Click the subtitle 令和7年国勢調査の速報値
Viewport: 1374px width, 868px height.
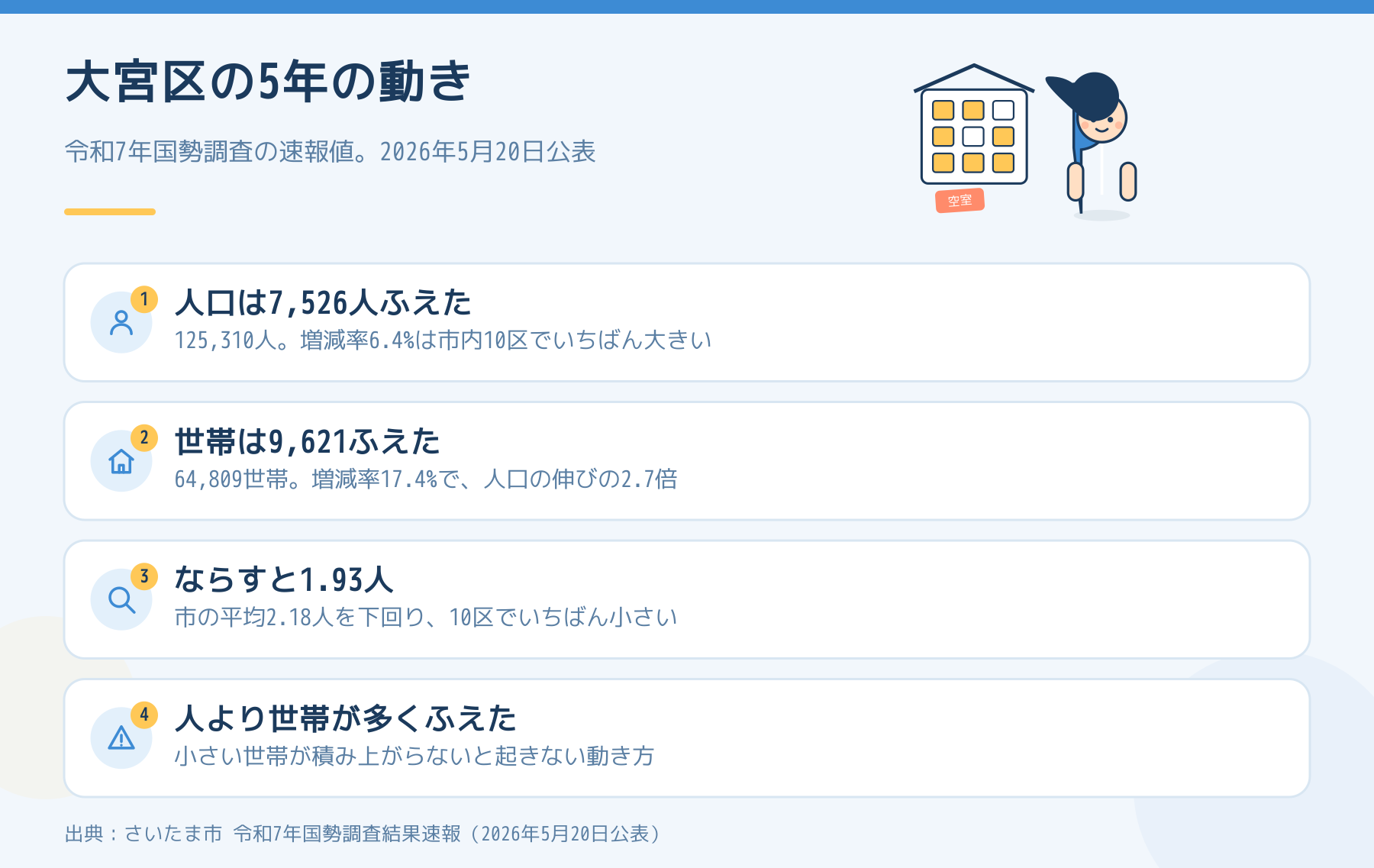(x=215, y=152)
